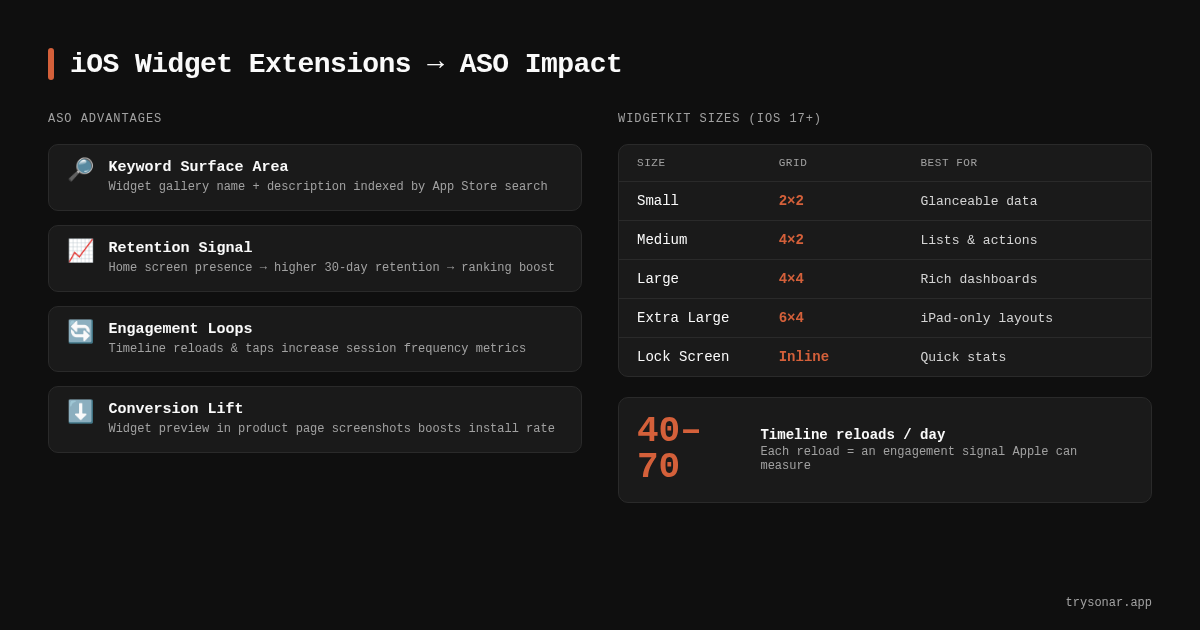
Task: Click the 'Quick stats' cell
Action: coord(963,357)
